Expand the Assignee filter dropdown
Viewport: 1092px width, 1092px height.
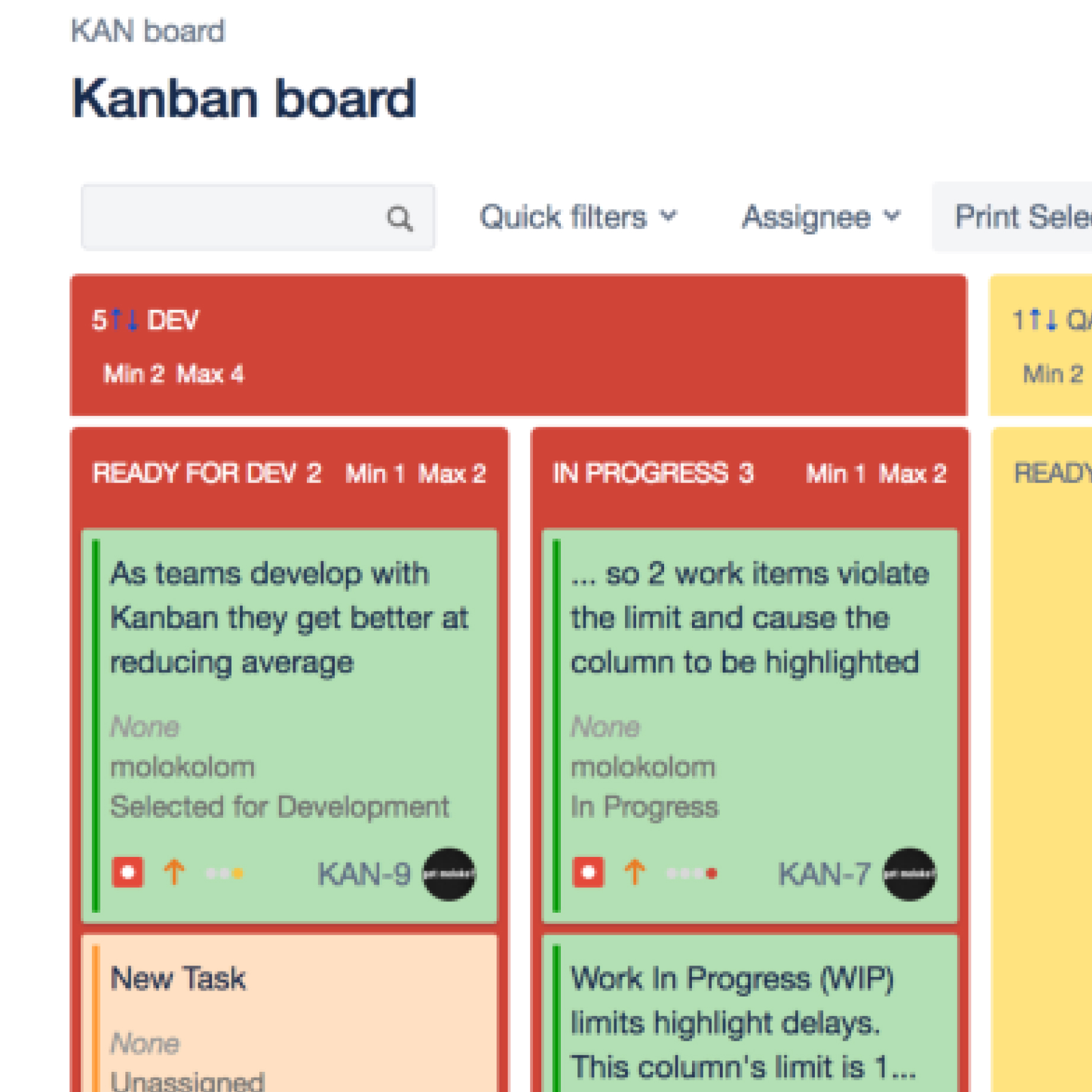coord(821,217)
